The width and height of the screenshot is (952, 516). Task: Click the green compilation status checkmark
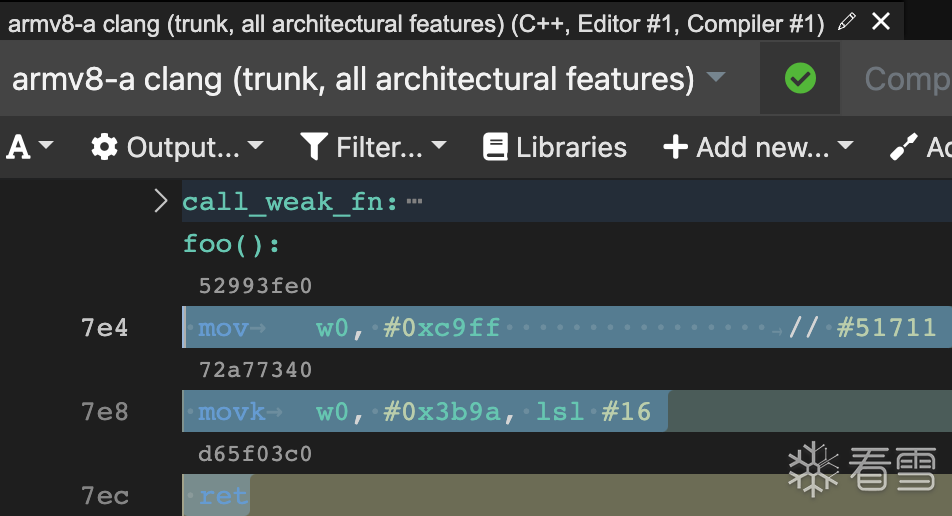(800, 78)
